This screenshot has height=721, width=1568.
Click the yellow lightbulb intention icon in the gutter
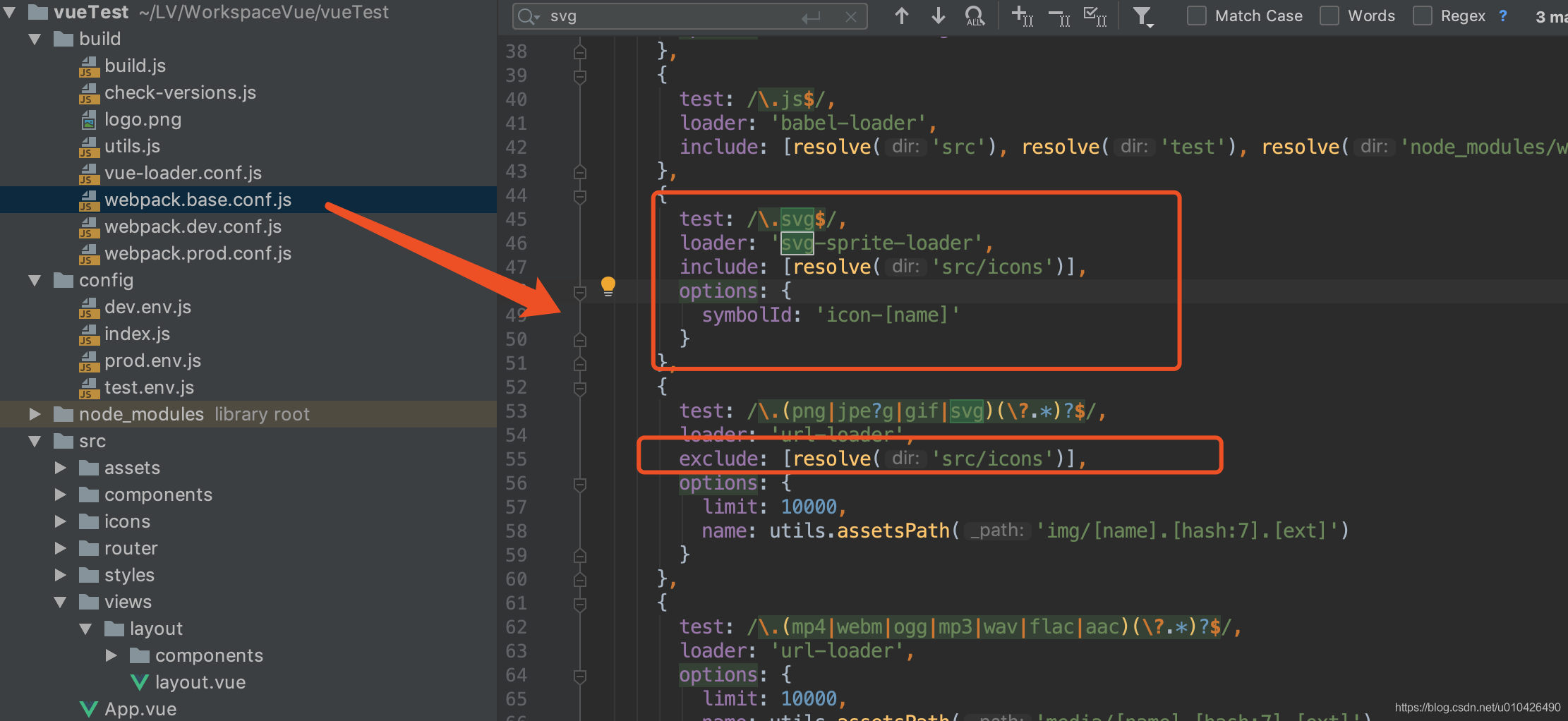click(x=608, y=286)
